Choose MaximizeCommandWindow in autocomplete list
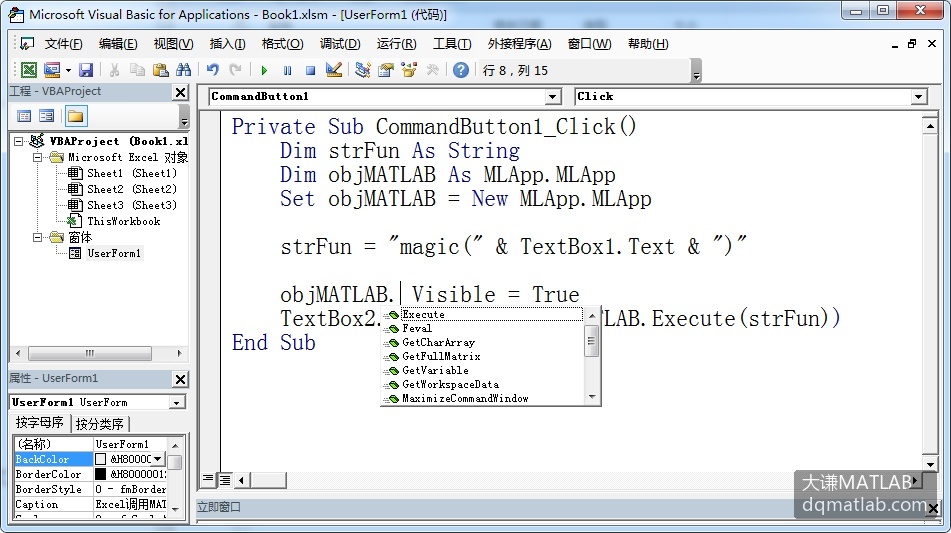Screen dimensions: 951x533 pyautogui.click(x=482, y=398)
